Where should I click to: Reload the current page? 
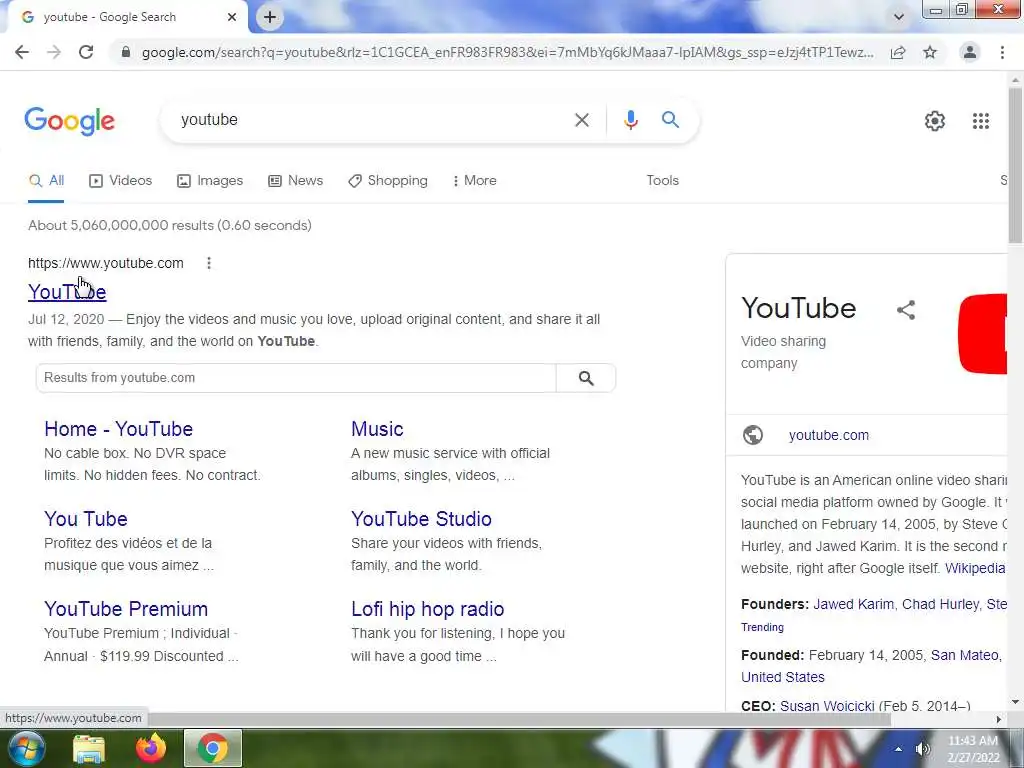pos(86,52)
